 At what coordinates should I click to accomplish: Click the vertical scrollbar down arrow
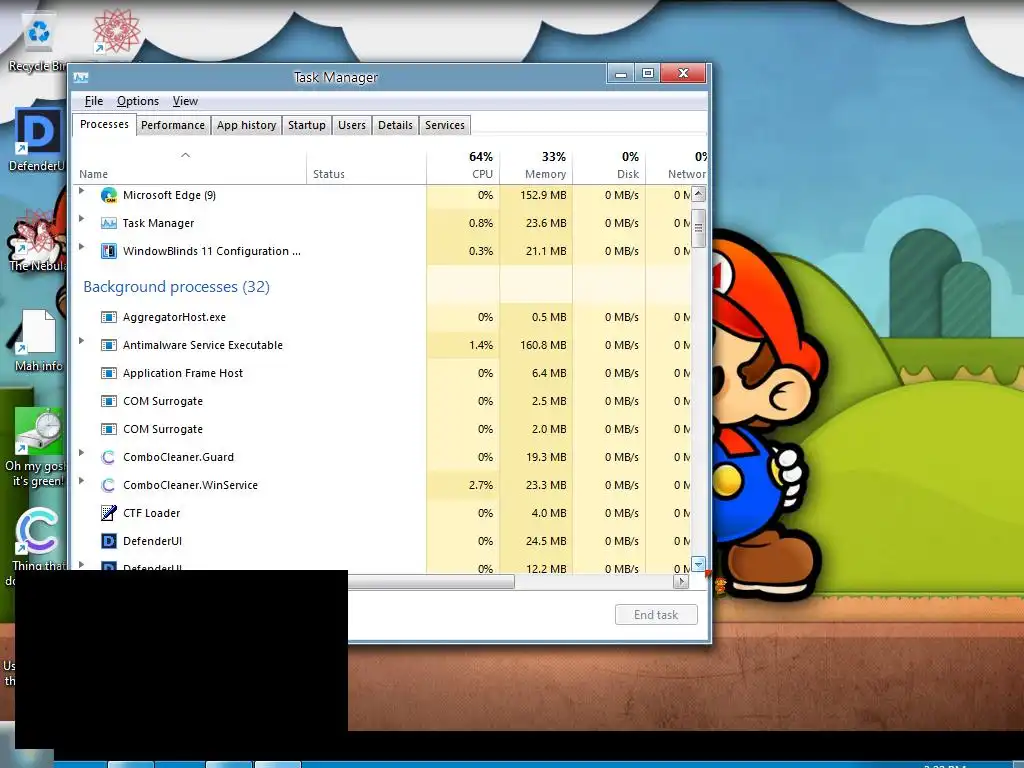[698, 564]
